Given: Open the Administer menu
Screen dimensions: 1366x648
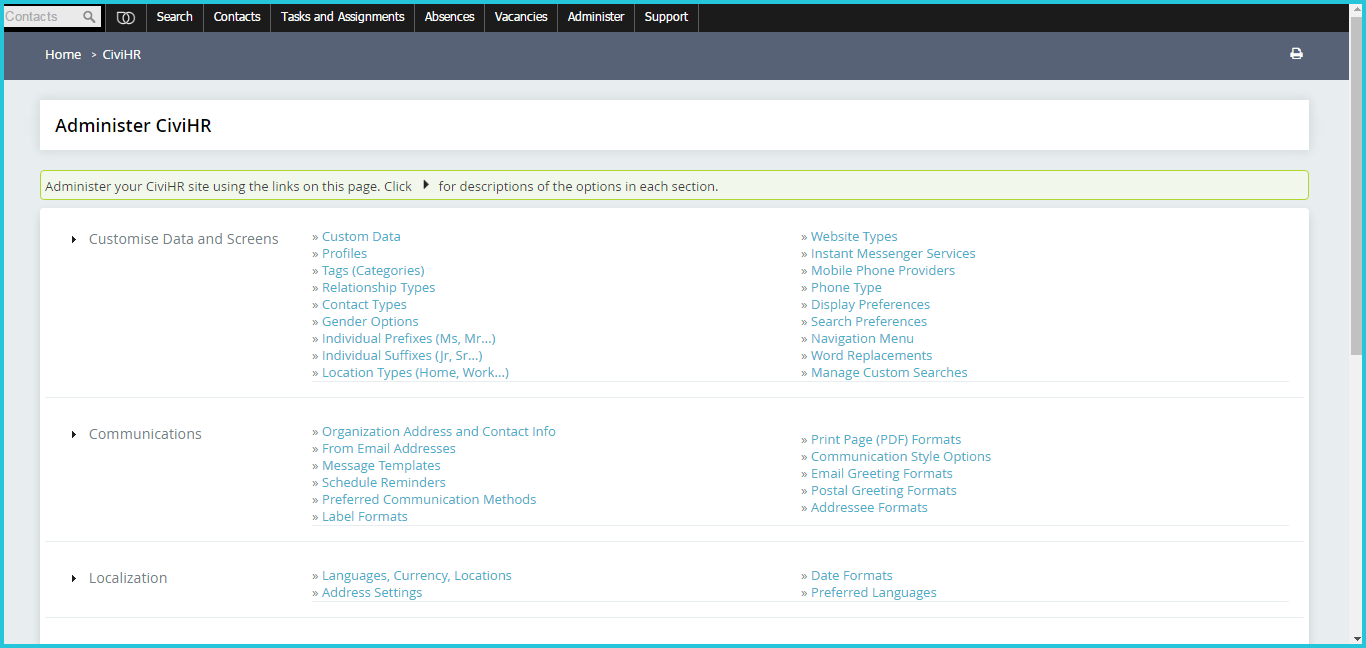Looking at the screenshot, I should [596, 17].
